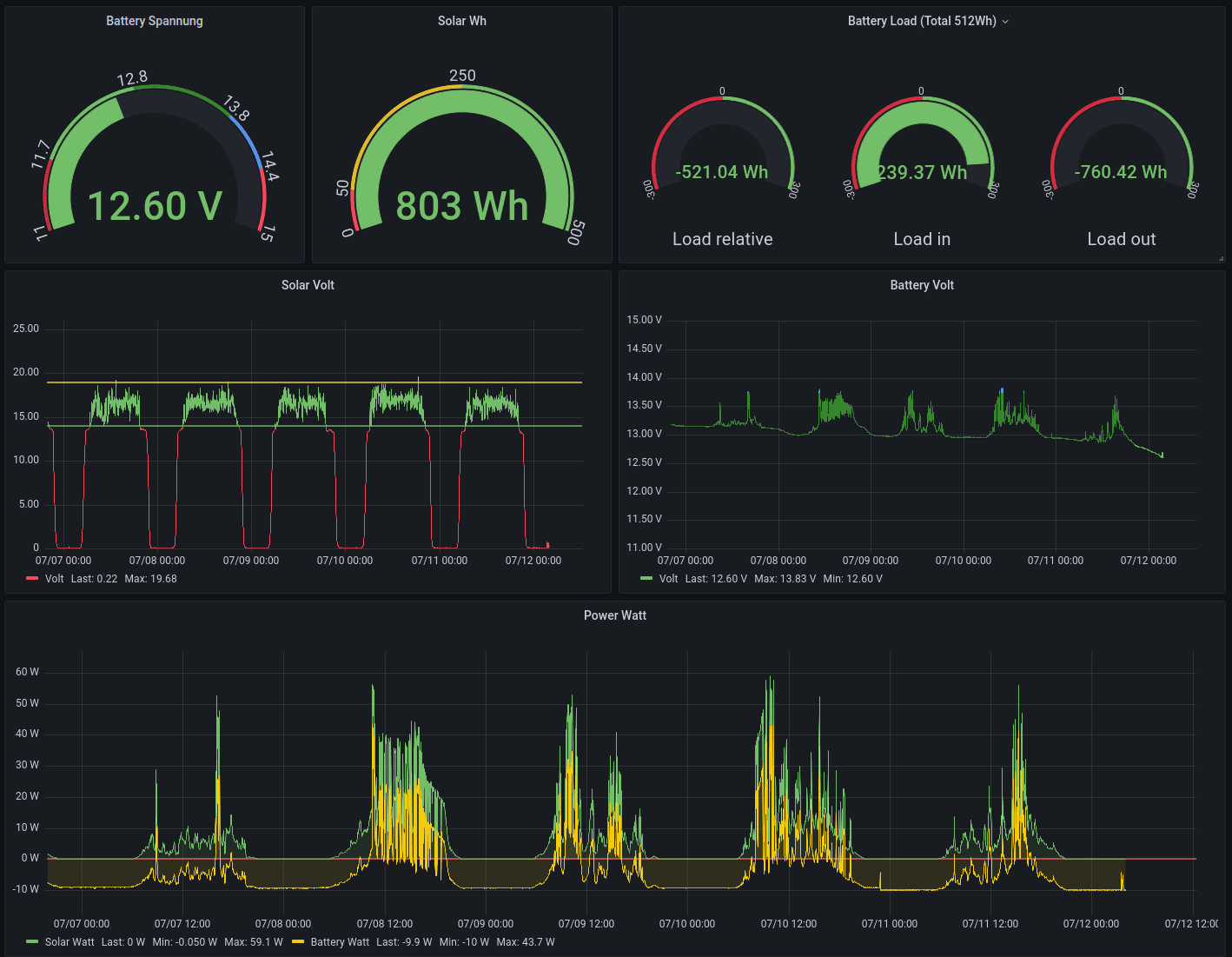
Task: Click the -760.42 Wh gauge value
Action: 1121,172
